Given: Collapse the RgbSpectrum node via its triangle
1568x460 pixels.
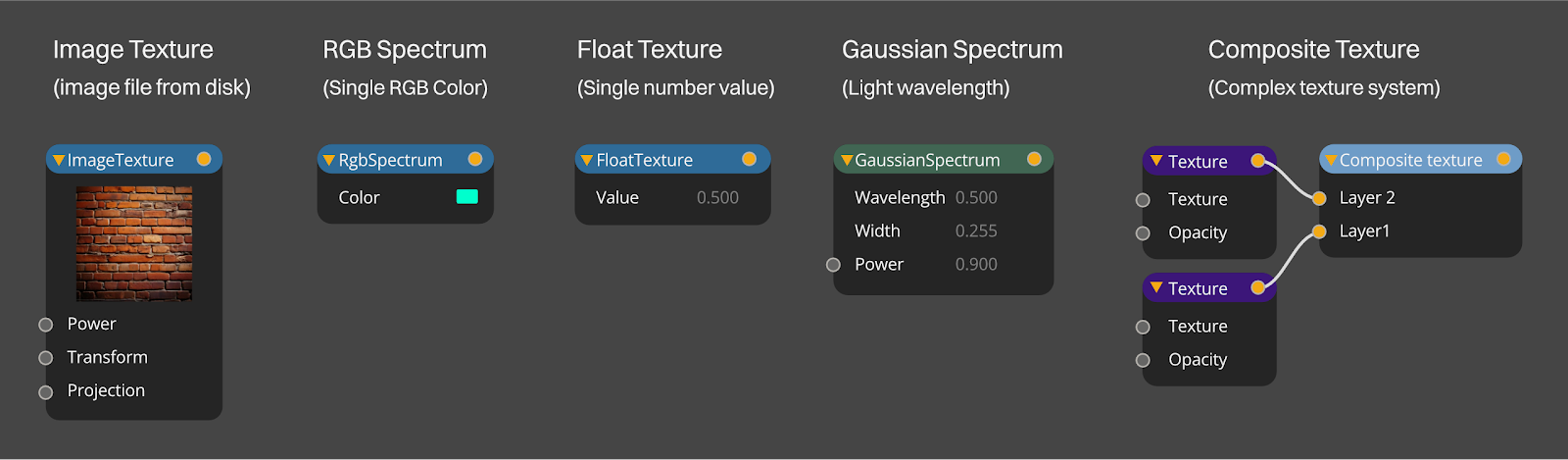Looking at the screenshot, I should [329, 160].
